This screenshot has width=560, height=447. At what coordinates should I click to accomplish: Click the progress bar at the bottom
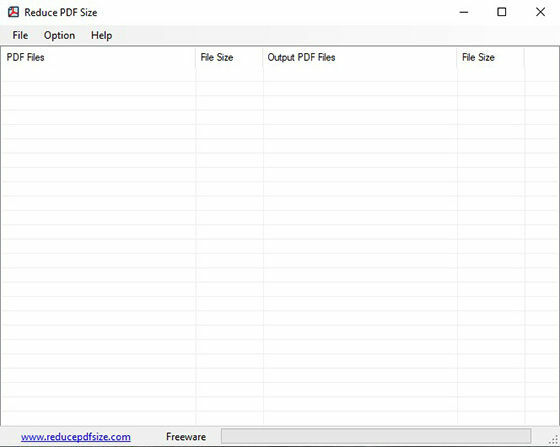376,436
